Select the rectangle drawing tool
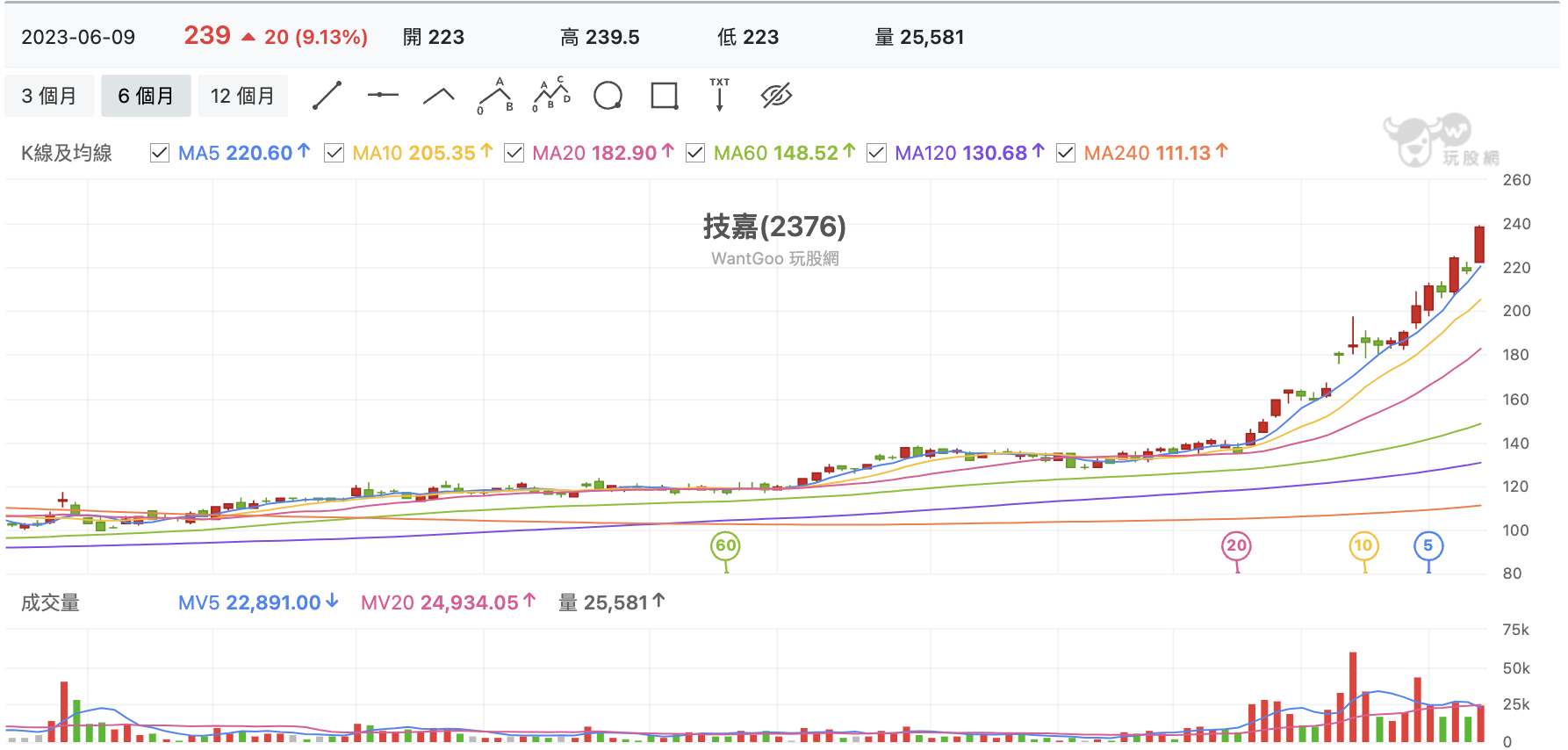Viewport: 1568px width, 750px height. 665,96
